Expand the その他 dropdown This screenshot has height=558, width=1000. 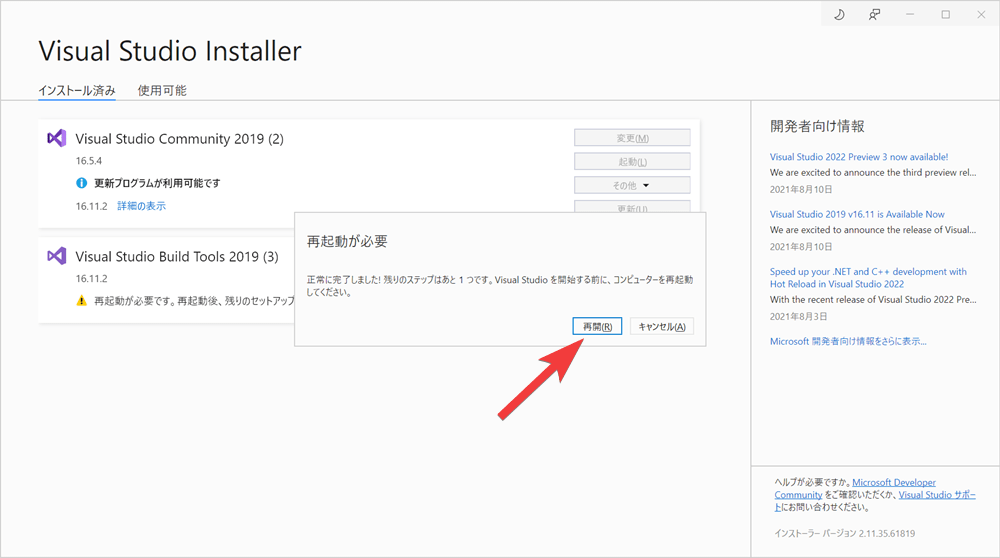click(632, 185)
